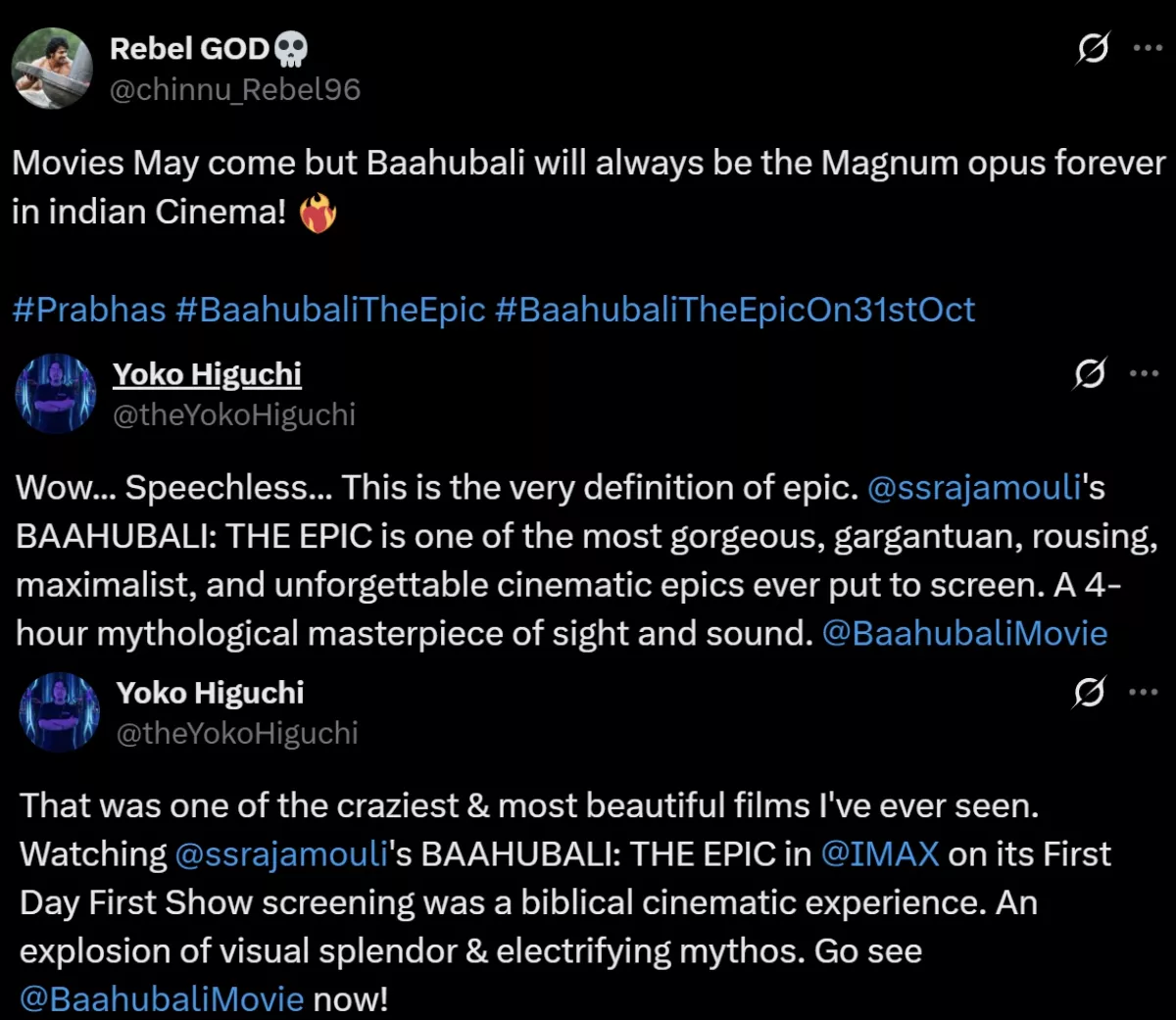Open the @BaahubaliMovie mention in the first reply
The image size is (1176, 1020).
tap(964, 633)
